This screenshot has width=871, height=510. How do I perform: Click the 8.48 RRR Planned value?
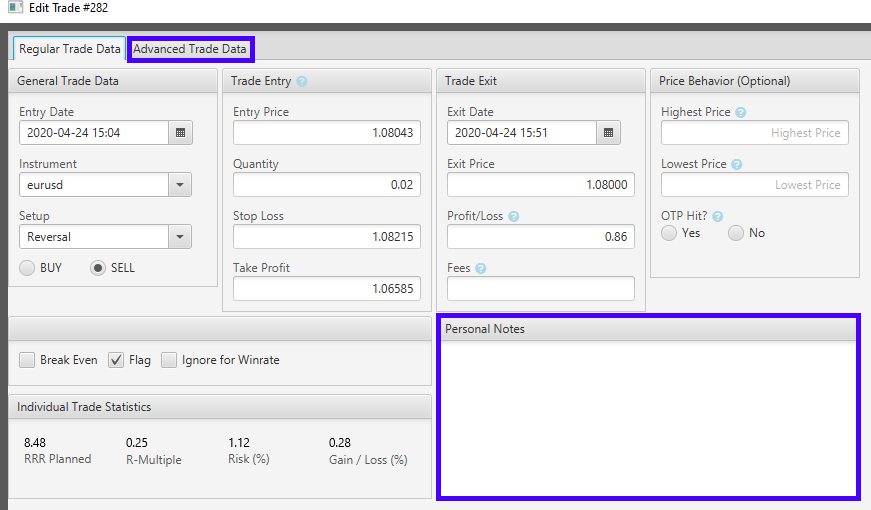click(x=35, y=443)
